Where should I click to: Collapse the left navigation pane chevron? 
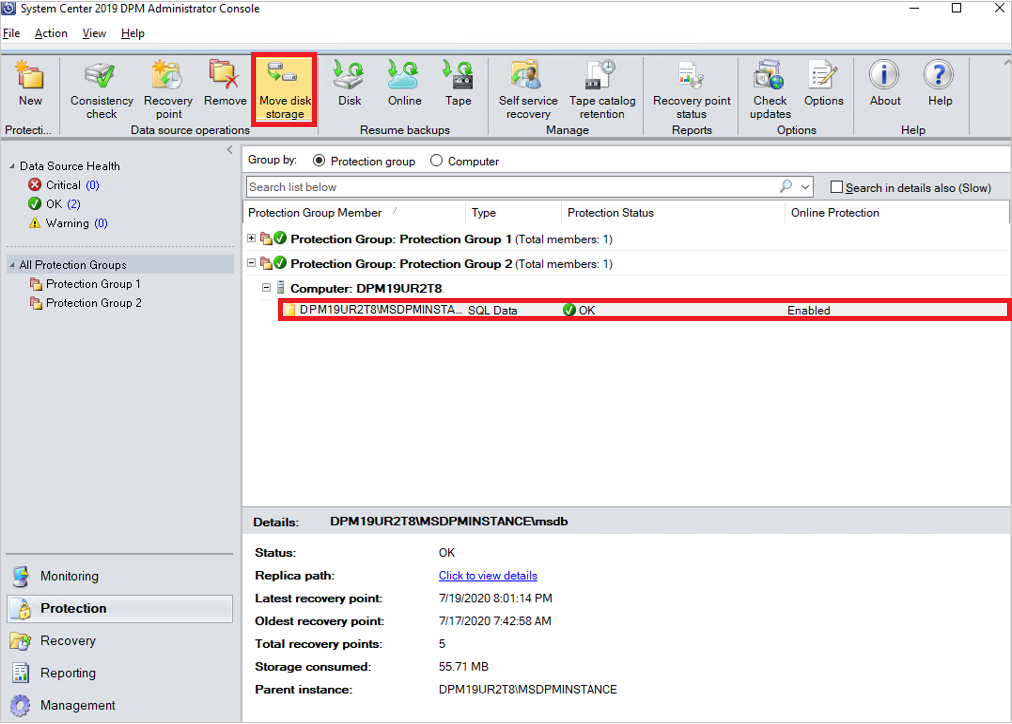click(230, 150)
